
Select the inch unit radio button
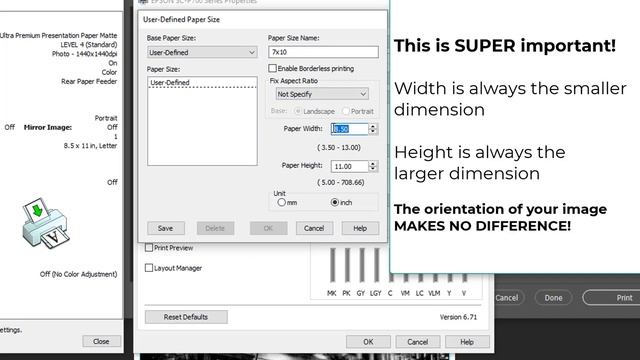click(335, 202)
